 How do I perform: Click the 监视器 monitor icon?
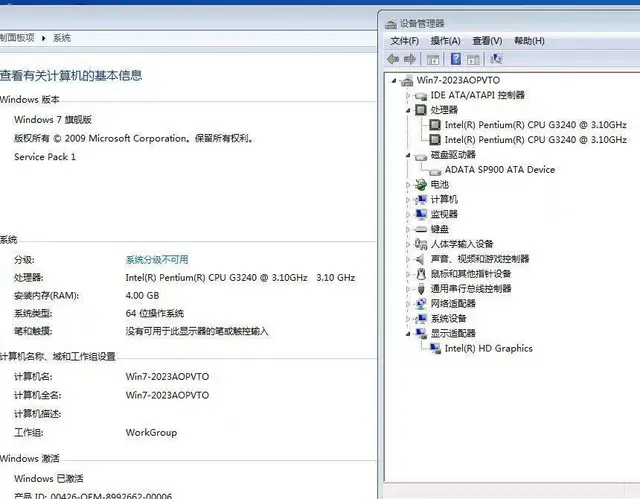pyautogui.click(x=421, y=214)
